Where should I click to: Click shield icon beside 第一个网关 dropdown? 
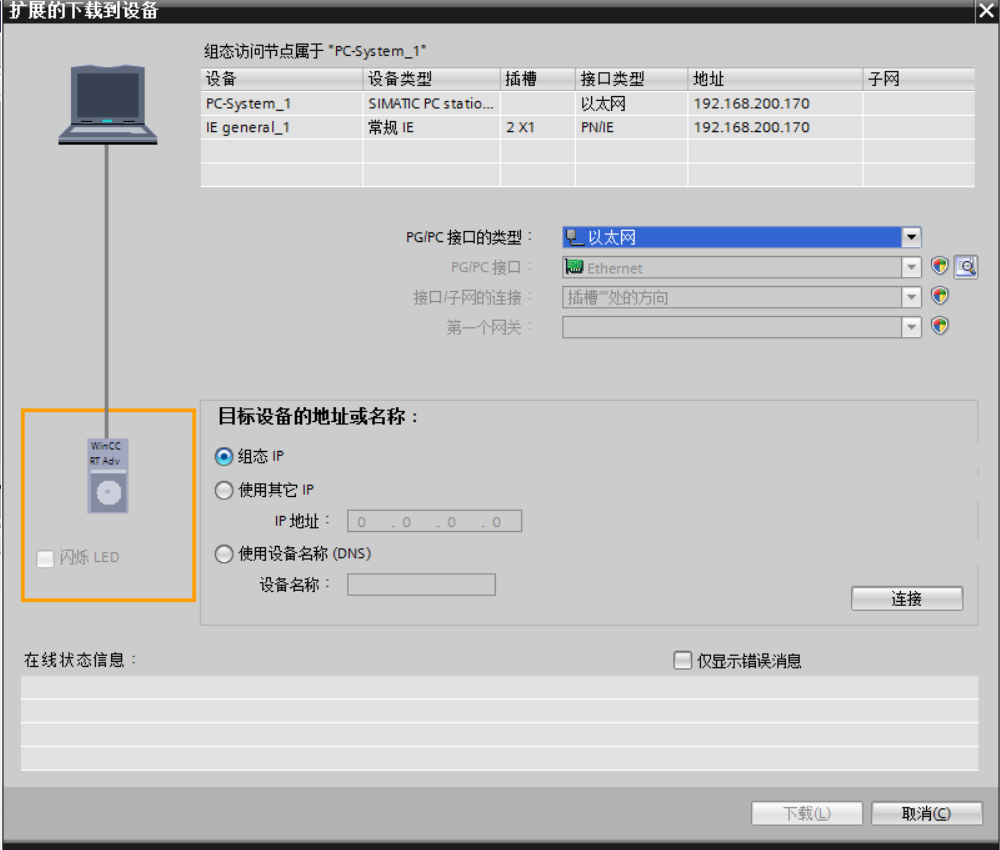(939, 327)
